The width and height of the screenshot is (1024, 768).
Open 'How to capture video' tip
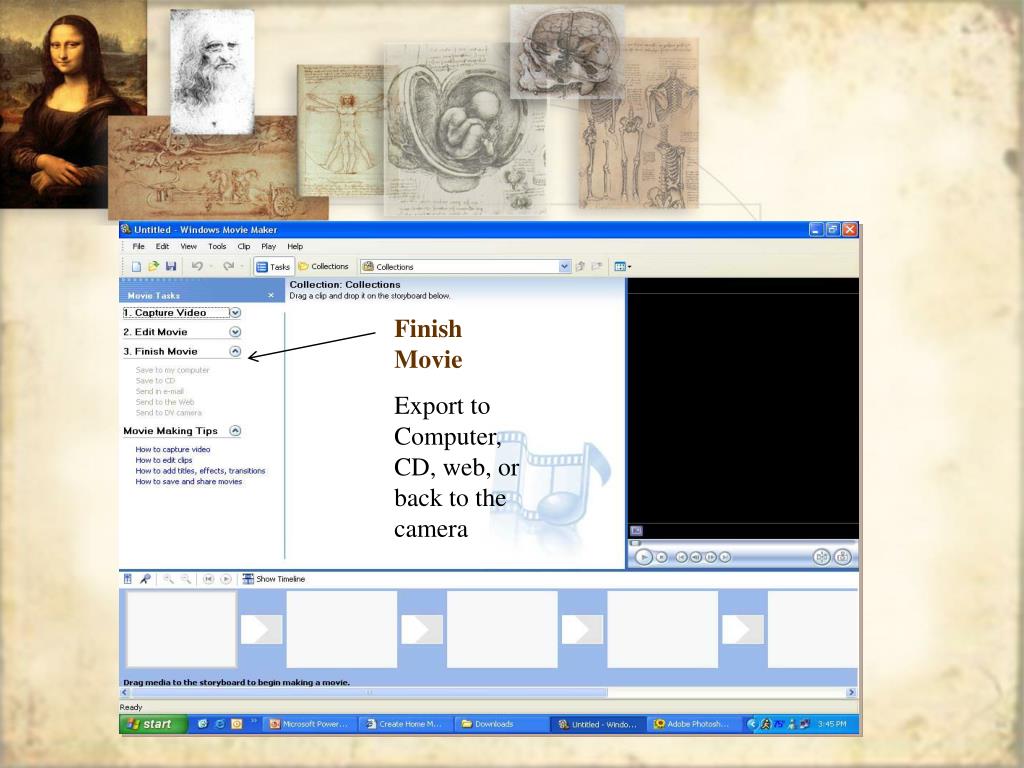click(x=173, y=449)
